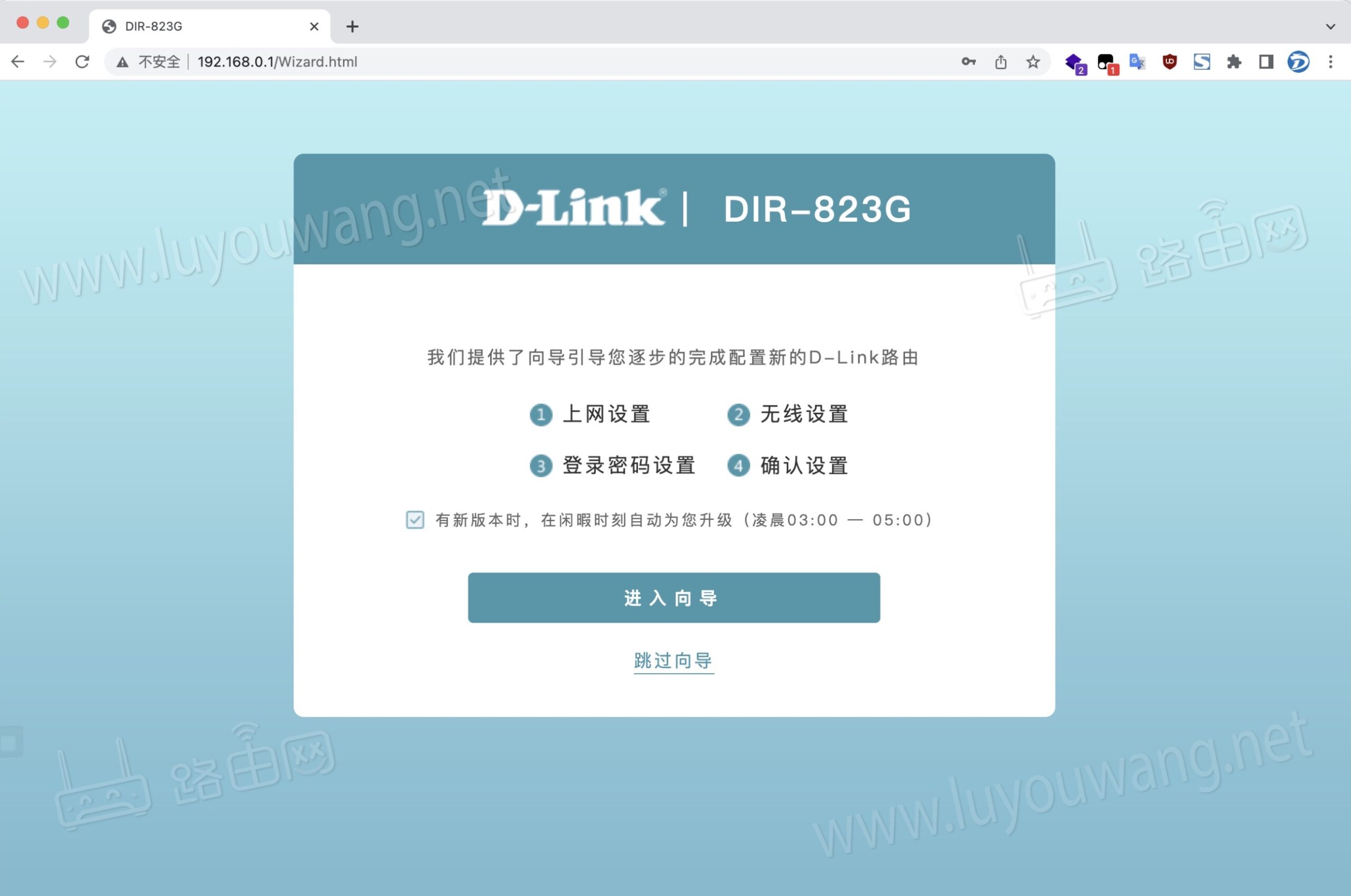Open the share page icon

pos(1000,62)
